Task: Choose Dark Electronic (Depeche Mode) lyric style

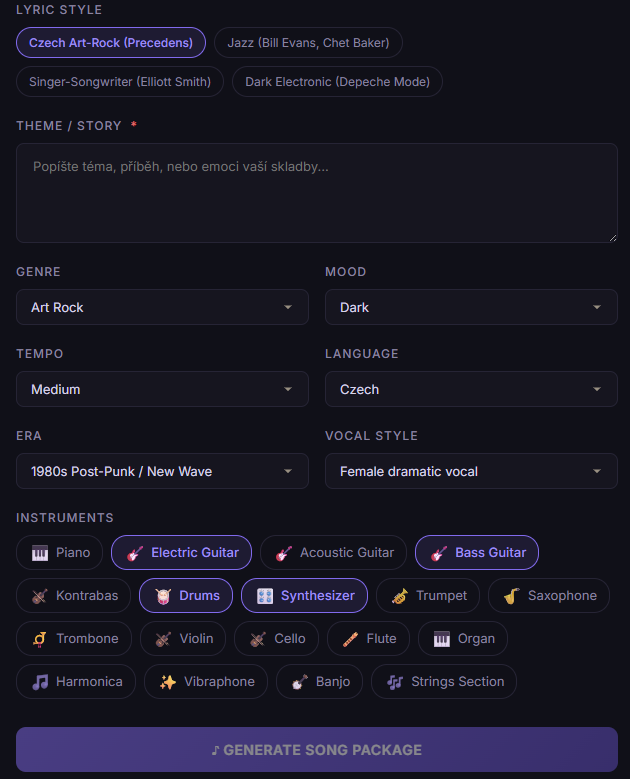Action: tap(337, 82)
